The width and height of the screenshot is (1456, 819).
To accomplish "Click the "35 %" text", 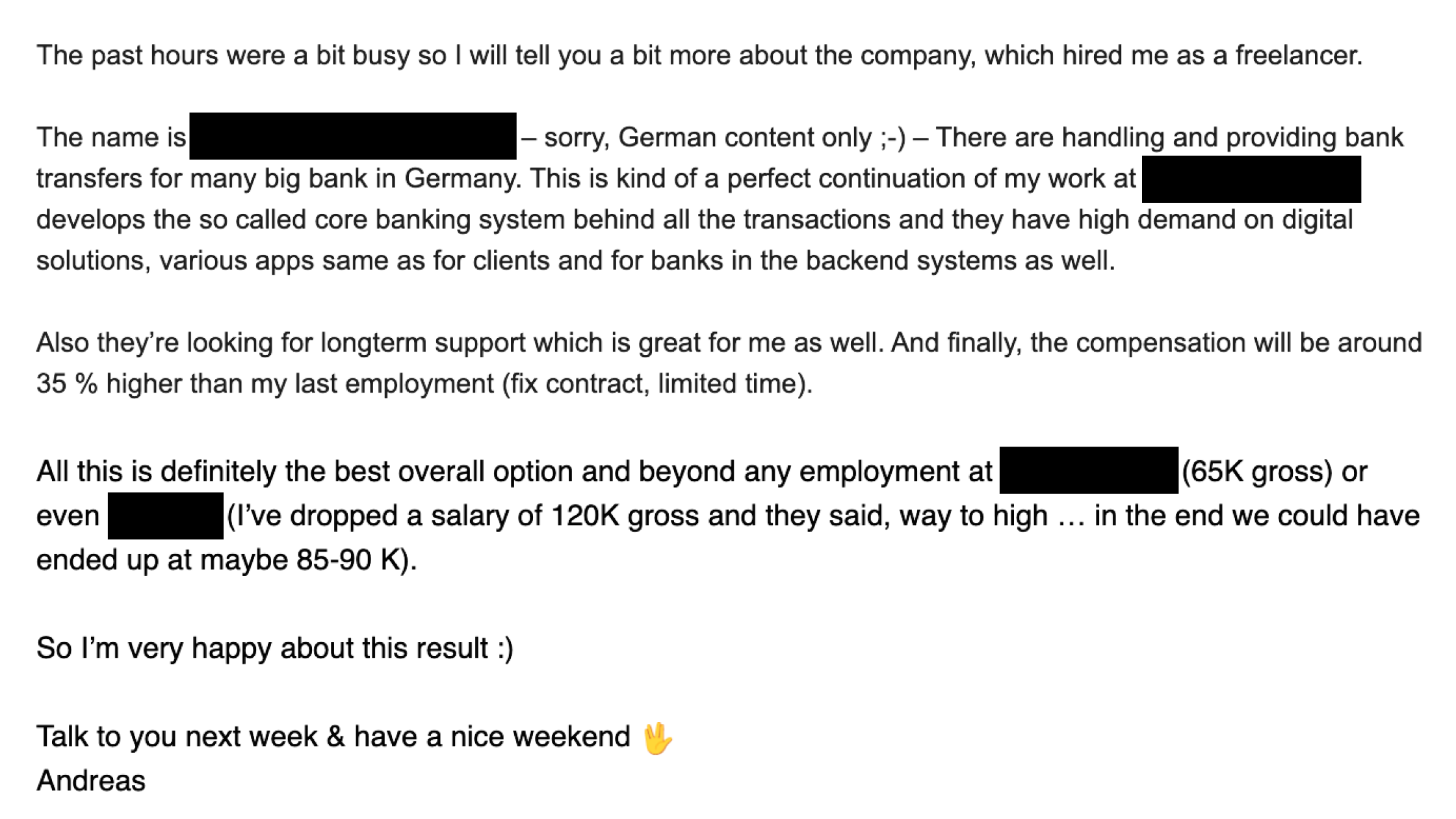I will 67,383.
